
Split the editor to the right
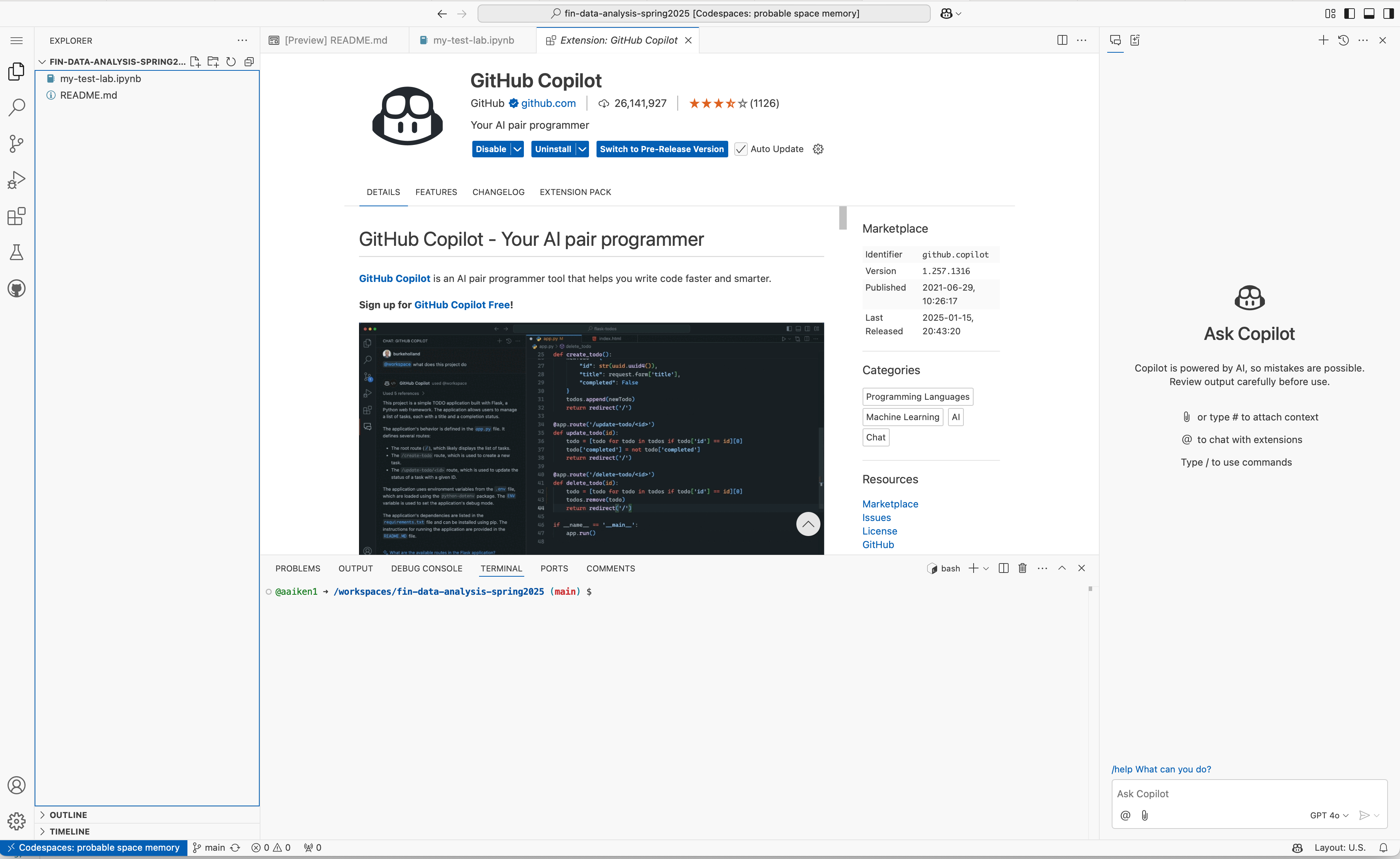point(1062,40)
